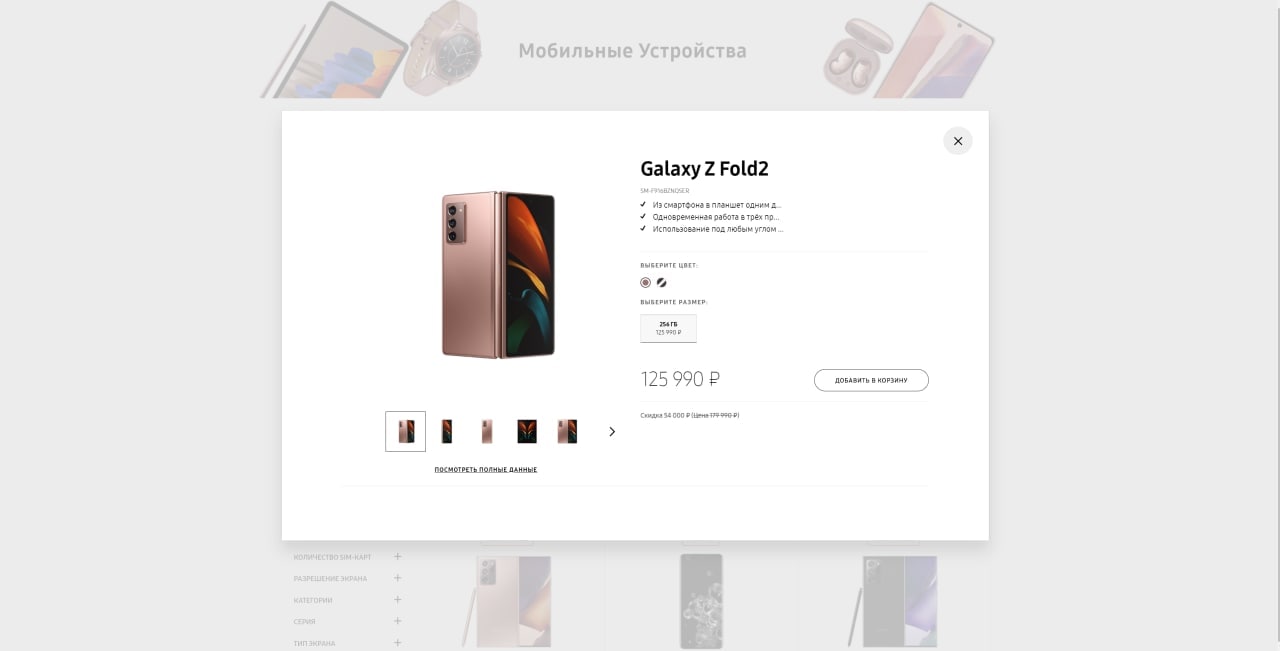Select the third thumbnail showing phone back
1280x651 pixels.
coord(487,431)
